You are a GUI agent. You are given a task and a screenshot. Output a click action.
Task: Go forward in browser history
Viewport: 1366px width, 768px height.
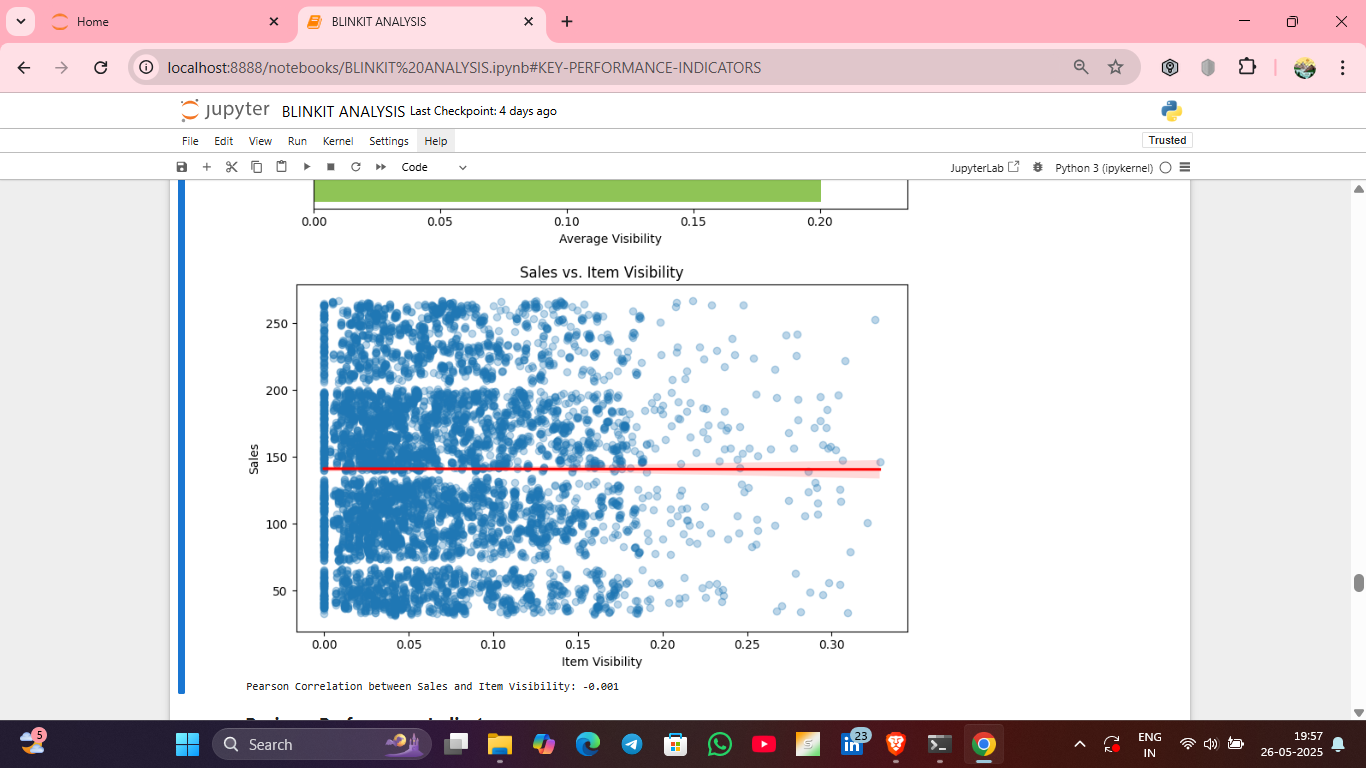pos(62,67)
